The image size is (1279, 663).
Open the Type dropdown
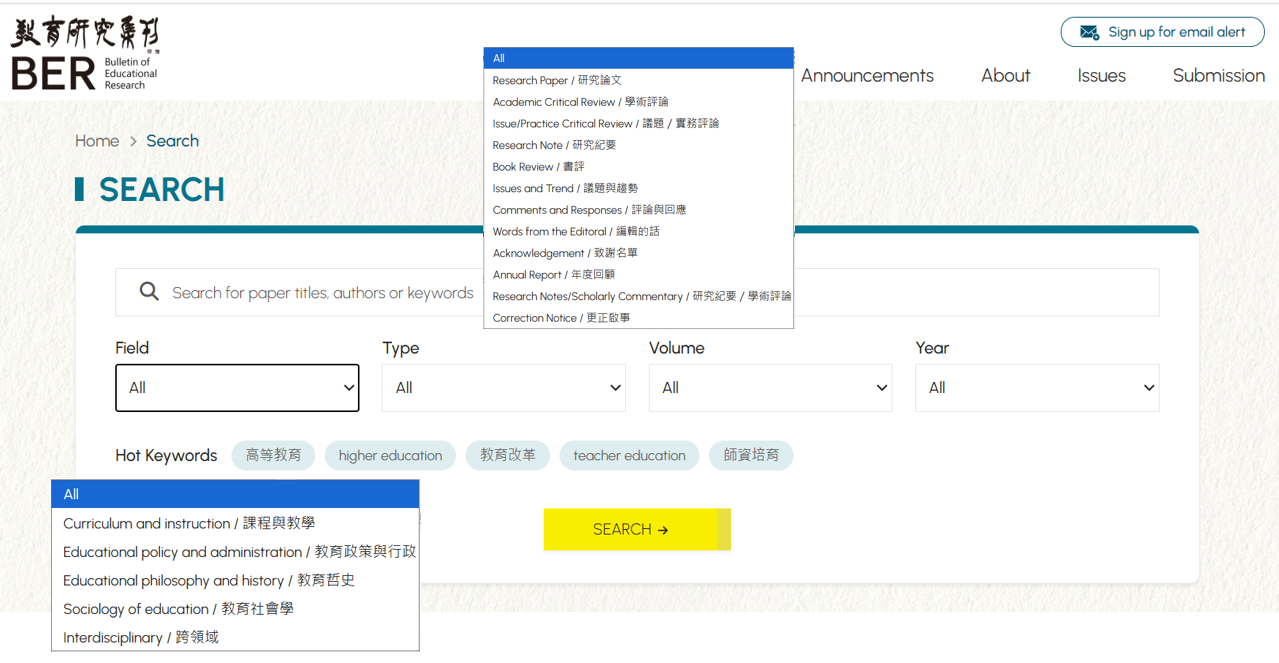[503, 388]
